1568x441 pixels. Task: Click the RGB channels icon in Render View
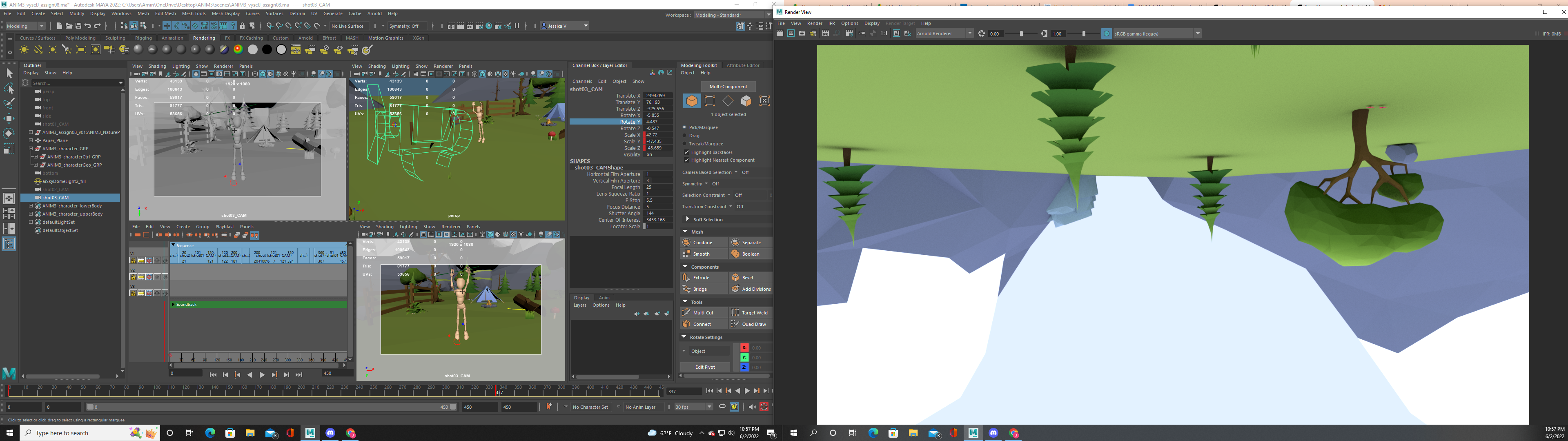click(x=862, y=33)
